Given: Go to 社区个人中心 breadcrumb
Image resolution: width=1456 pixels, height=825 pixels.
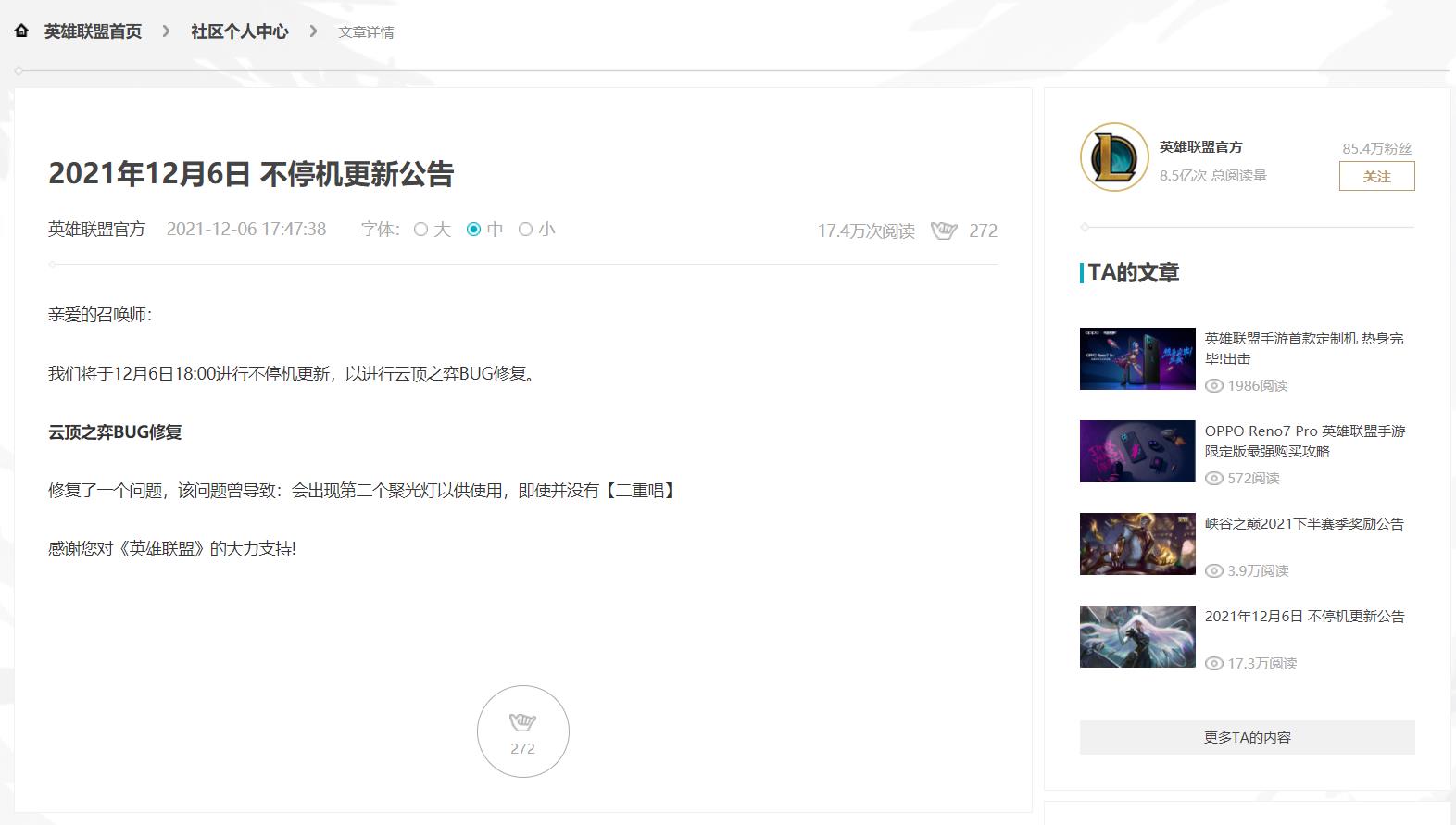Looking at the screenshot, I should 239,31.
